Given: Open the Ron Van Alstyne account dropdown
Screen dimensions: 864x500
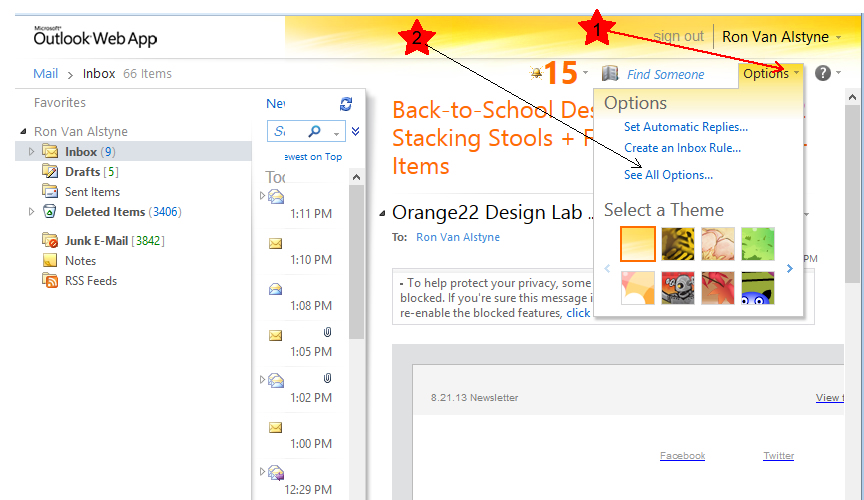Looking at the screenshot, I should tap(838, 37).
